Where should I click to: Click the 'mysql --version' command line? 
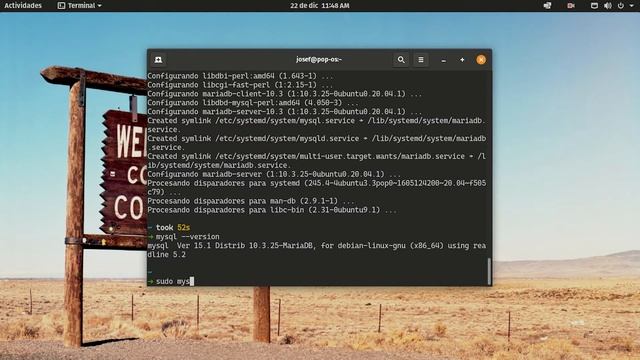point(183,237)
